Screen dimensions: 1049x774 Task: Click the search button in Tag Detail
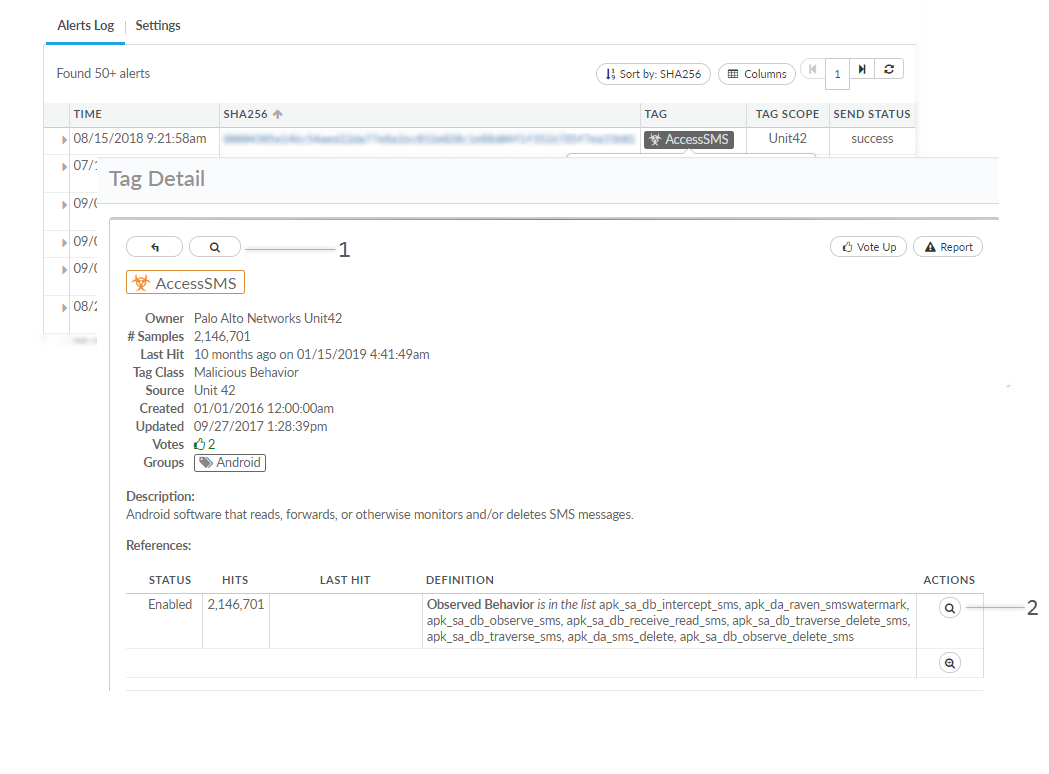215,247
